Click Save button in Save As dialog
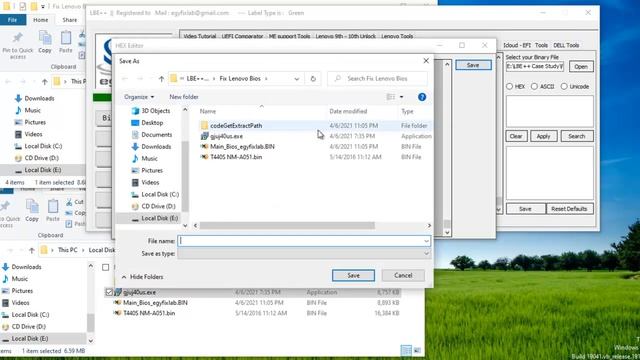The height and width of the screenshot is (360, 640). [353, 276]
